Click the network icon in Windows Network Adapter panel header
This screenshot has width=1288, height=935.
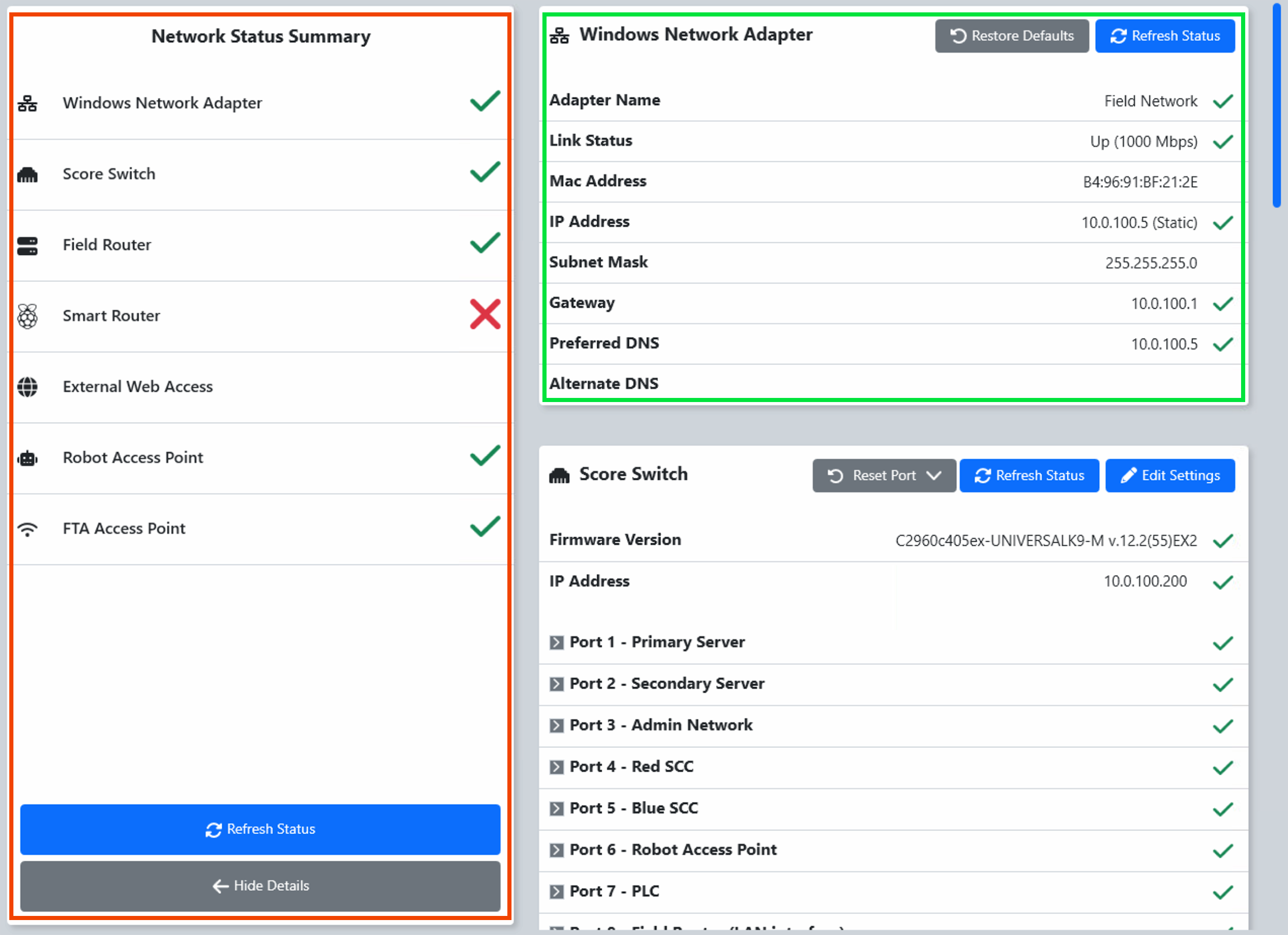[559, 36]
